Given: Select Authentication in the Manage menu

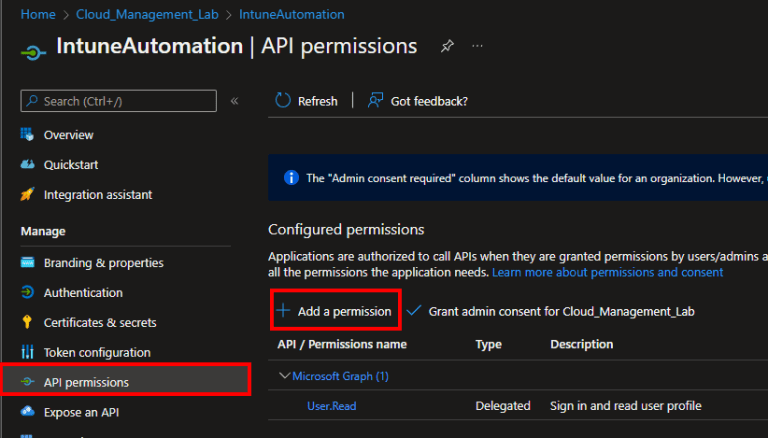Looking at the screenshot, I should pos(83,293).
